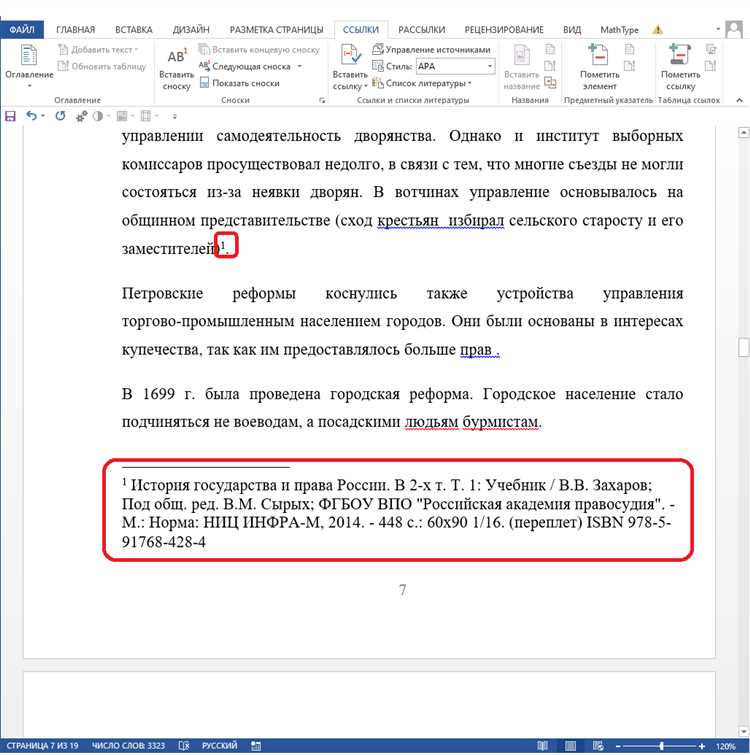Open the Сноски dialog launcher

[x=322, y=100]
